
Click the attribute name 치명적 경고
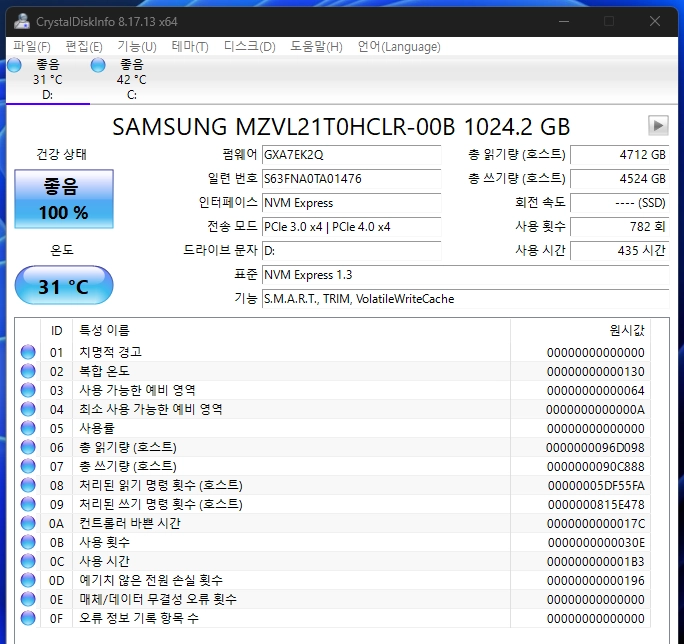tap(110, 352)
